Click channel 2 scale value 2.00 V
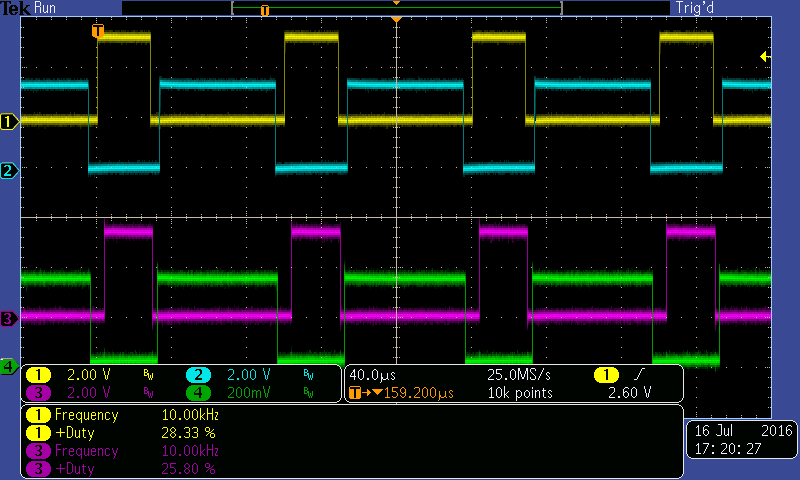This screenshot has width=800, height=480. click(248, 375)
